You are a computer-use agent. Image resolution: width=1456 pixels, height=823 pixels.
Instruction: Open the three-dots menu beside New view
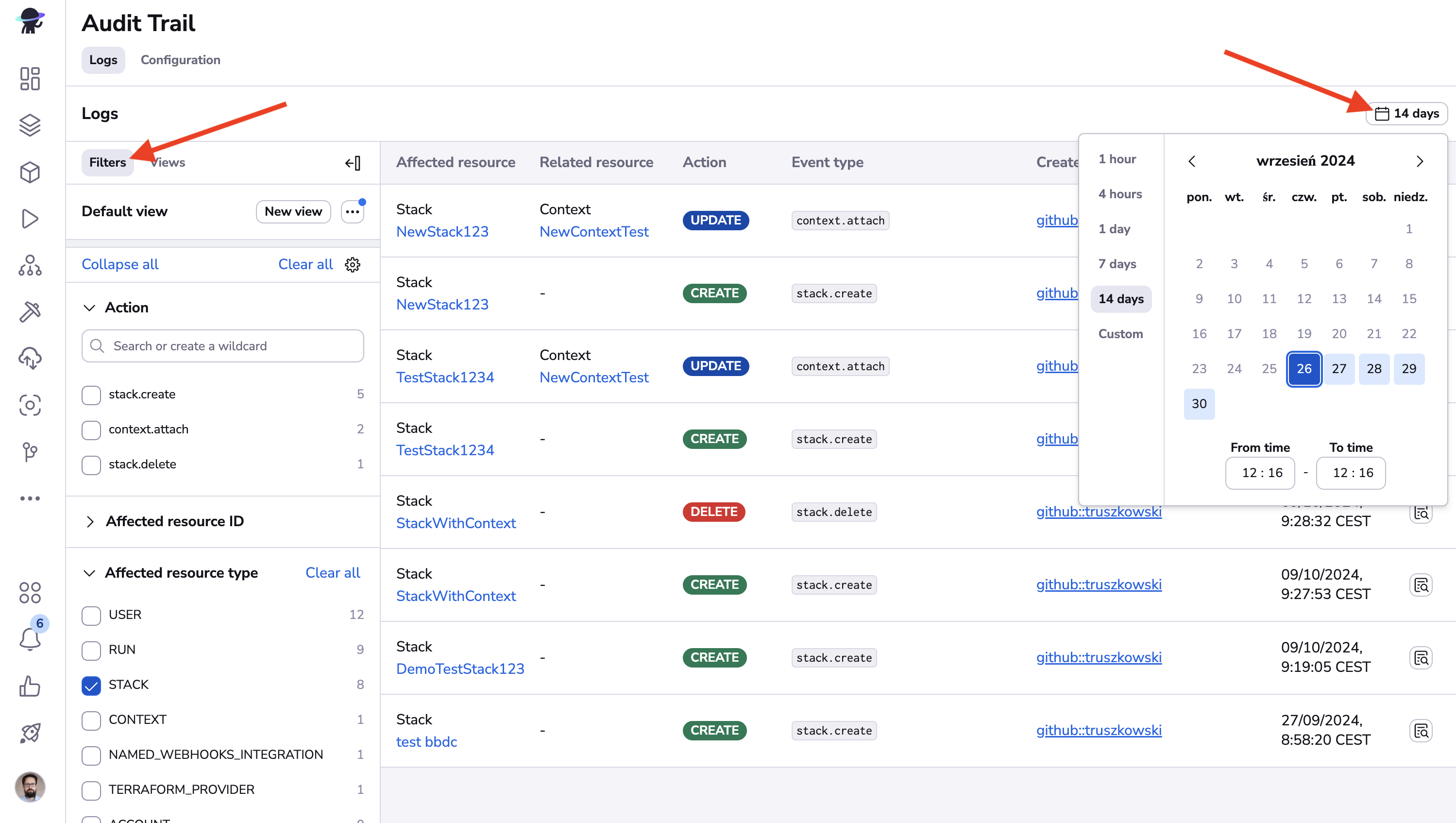353,211
